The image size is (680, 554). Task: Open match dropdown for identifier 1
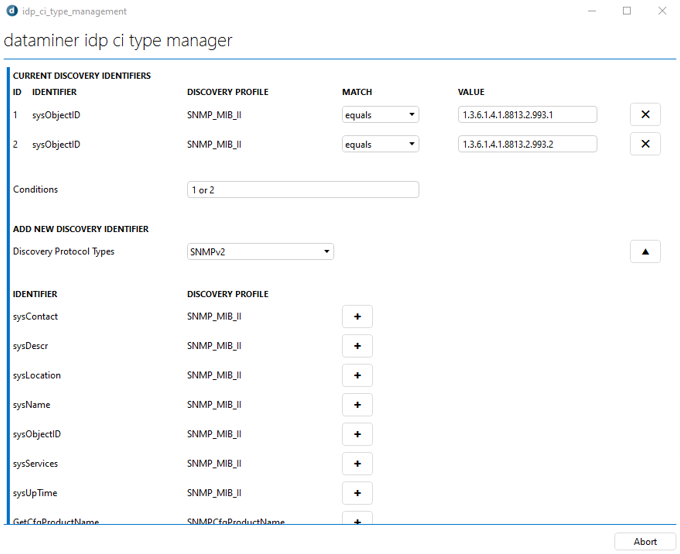[380, 115]
